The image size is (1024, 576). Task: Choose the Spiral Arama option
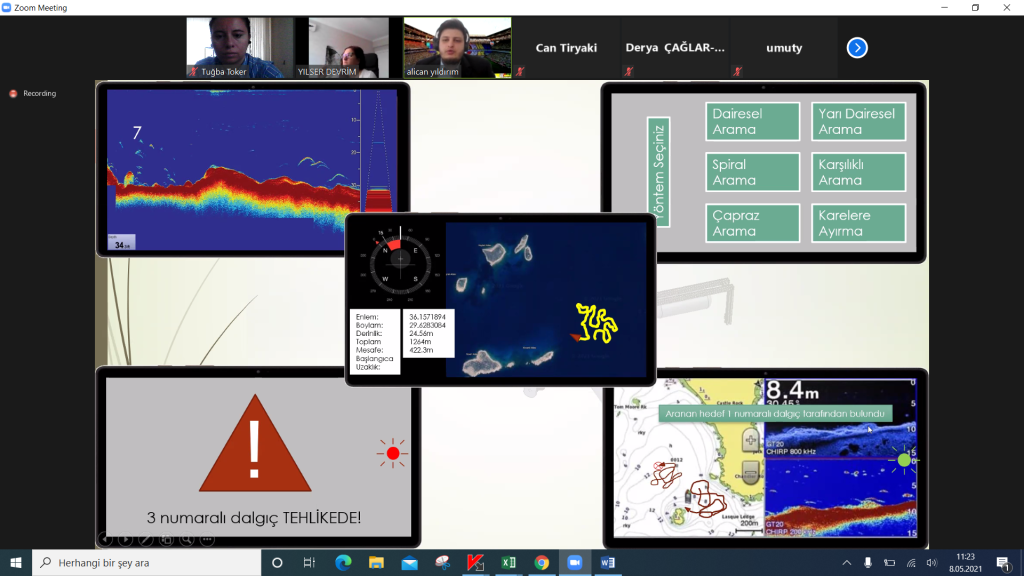pos(752,172)
